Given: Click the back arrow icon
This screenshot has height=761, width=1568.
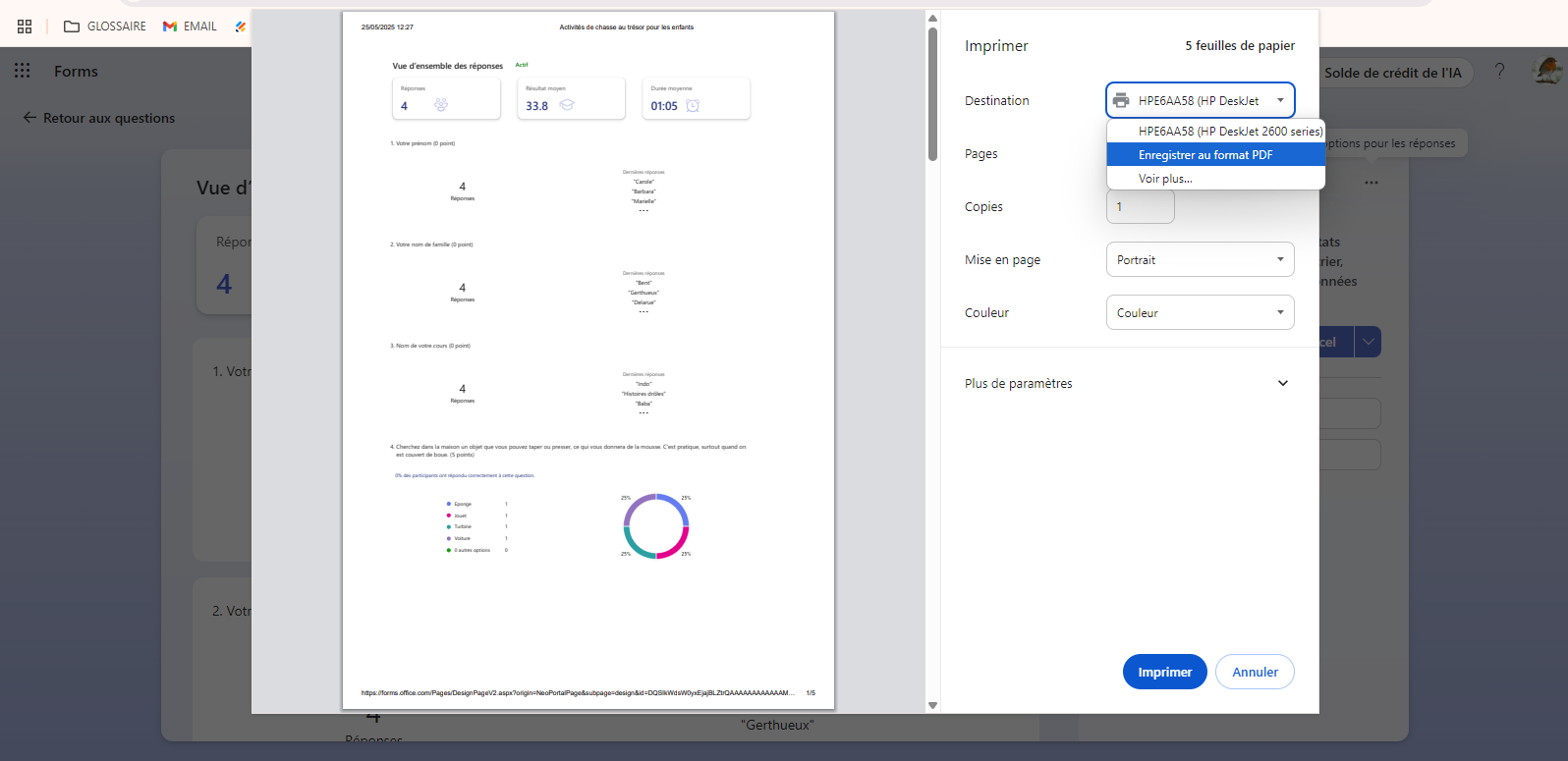Looking at the screenshot, I should [29, 117].
